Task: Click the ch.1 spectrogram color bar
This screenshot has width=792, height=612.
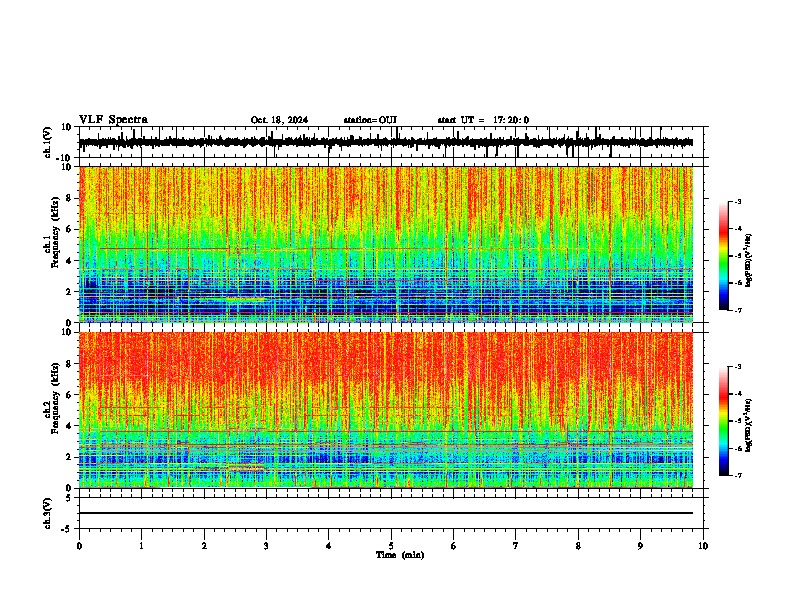Action: [724, 256]
